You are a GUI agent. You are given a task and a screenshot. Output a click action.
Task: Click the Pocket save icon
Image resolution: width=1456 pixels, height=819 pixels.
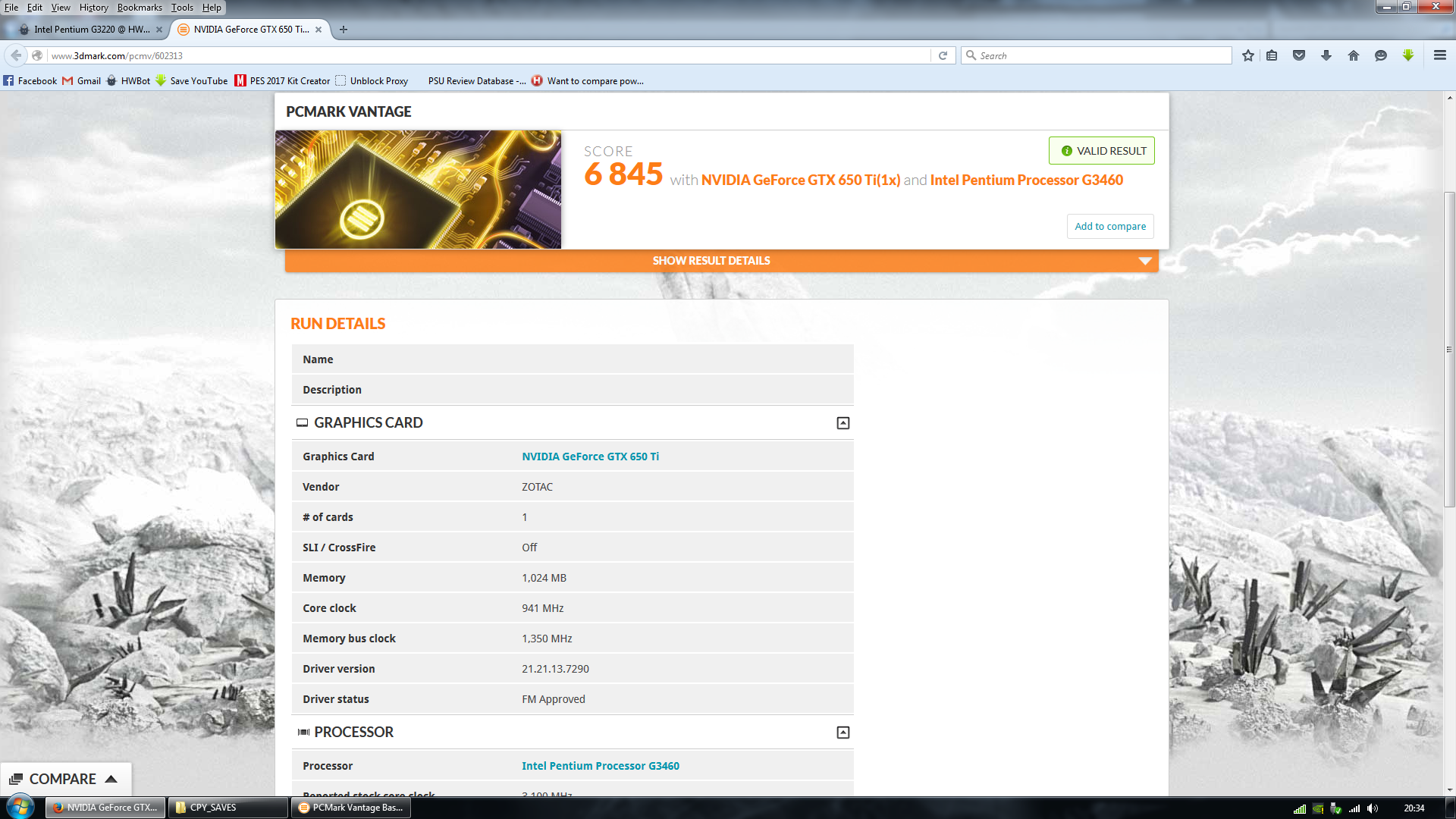click(1299, 55)
